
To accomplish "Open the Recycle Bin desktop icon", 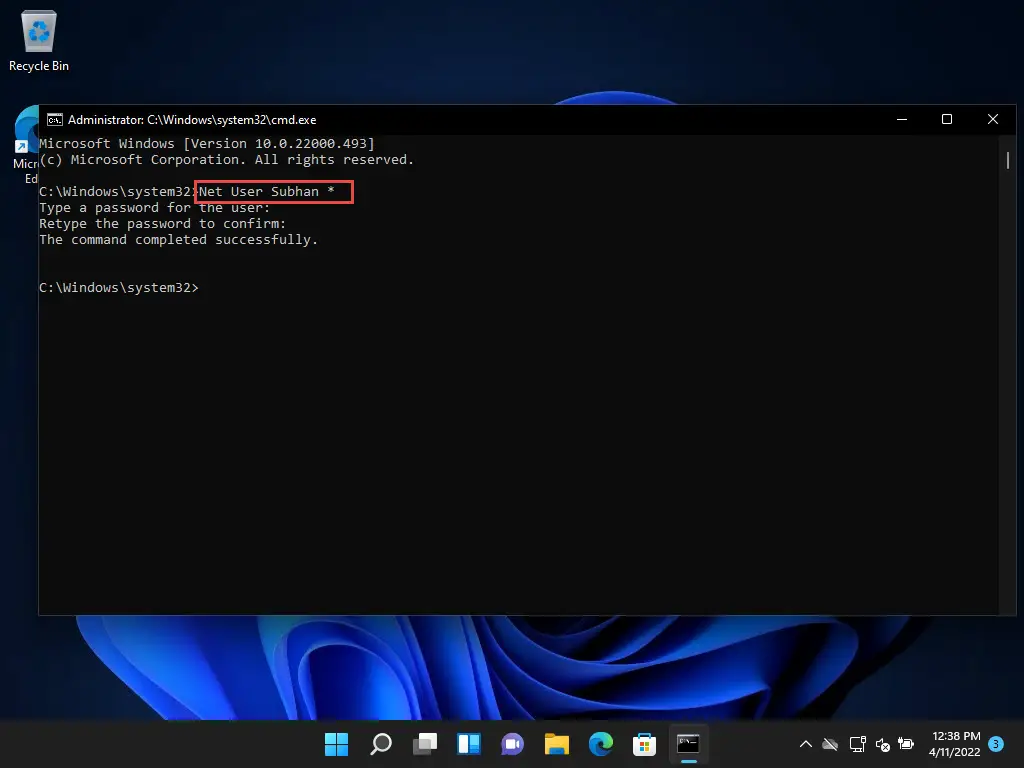I will pos(39,40).
